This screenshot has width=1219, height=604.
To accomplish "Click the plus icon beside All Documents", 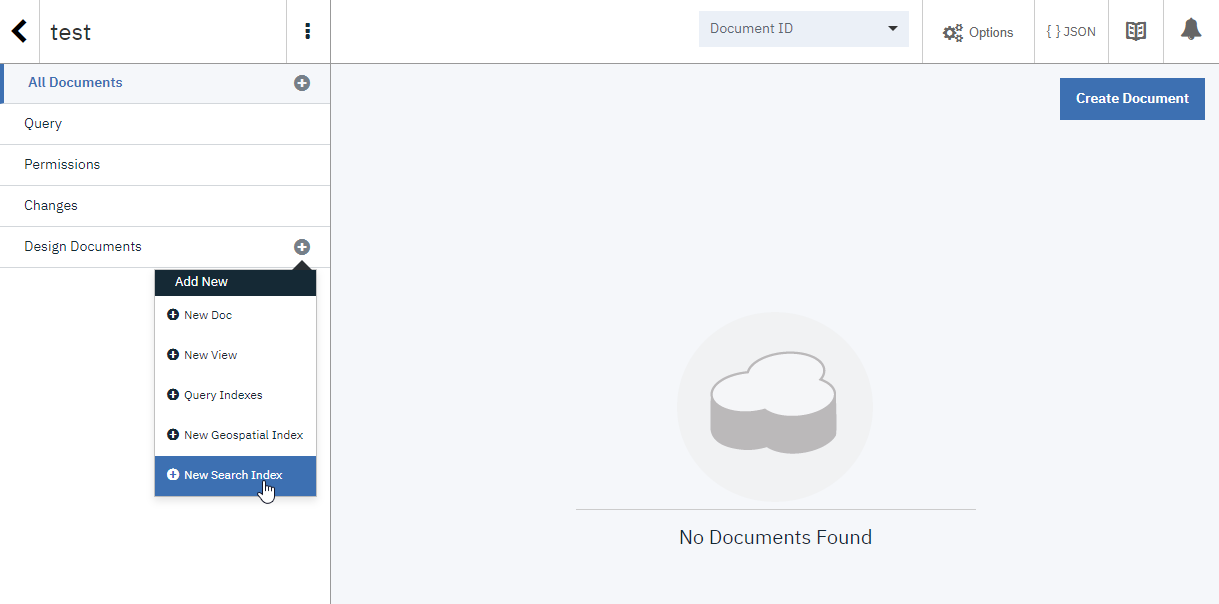I will 302,83.
